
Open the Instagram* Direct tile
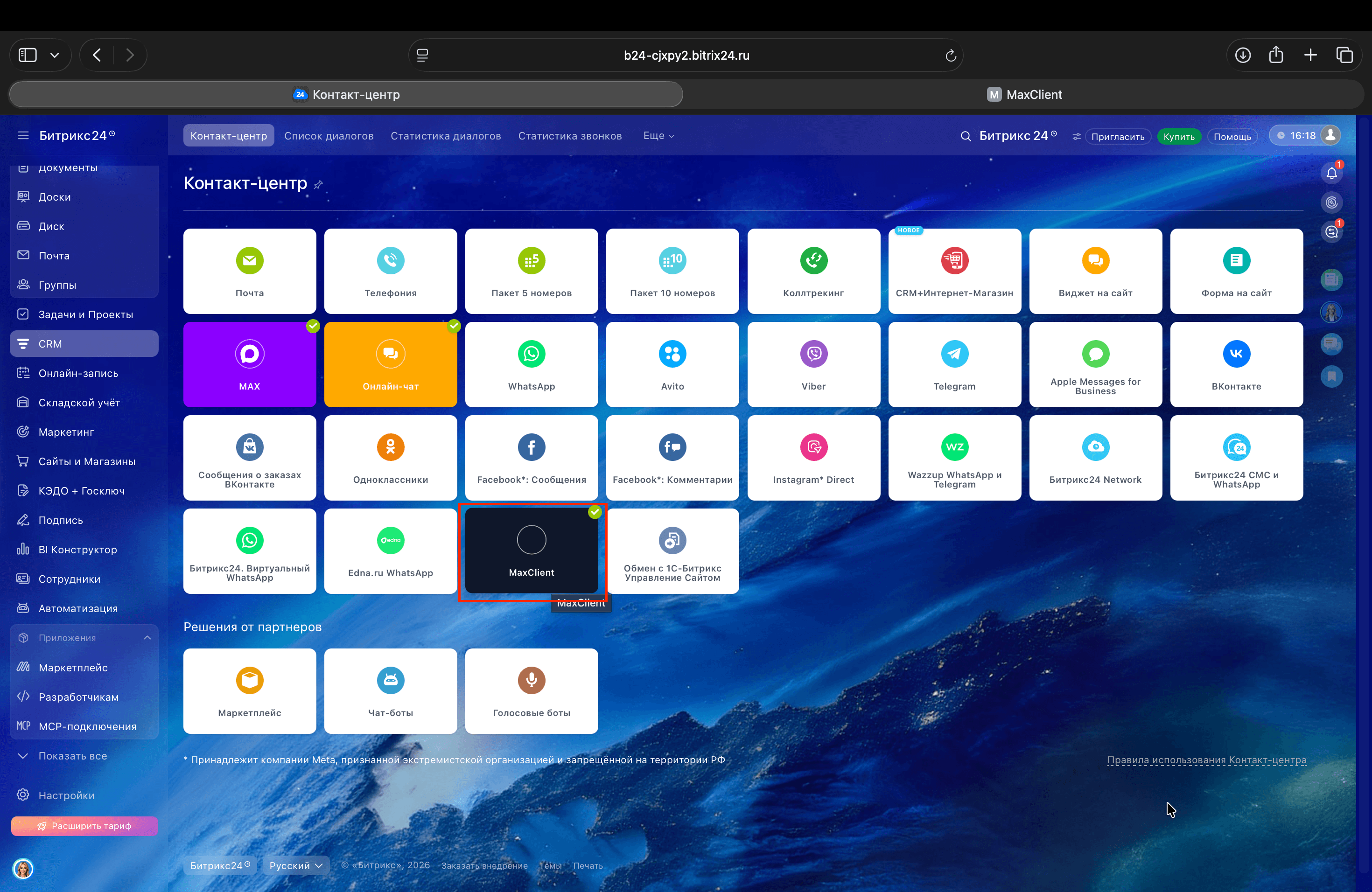coord(813,458)
